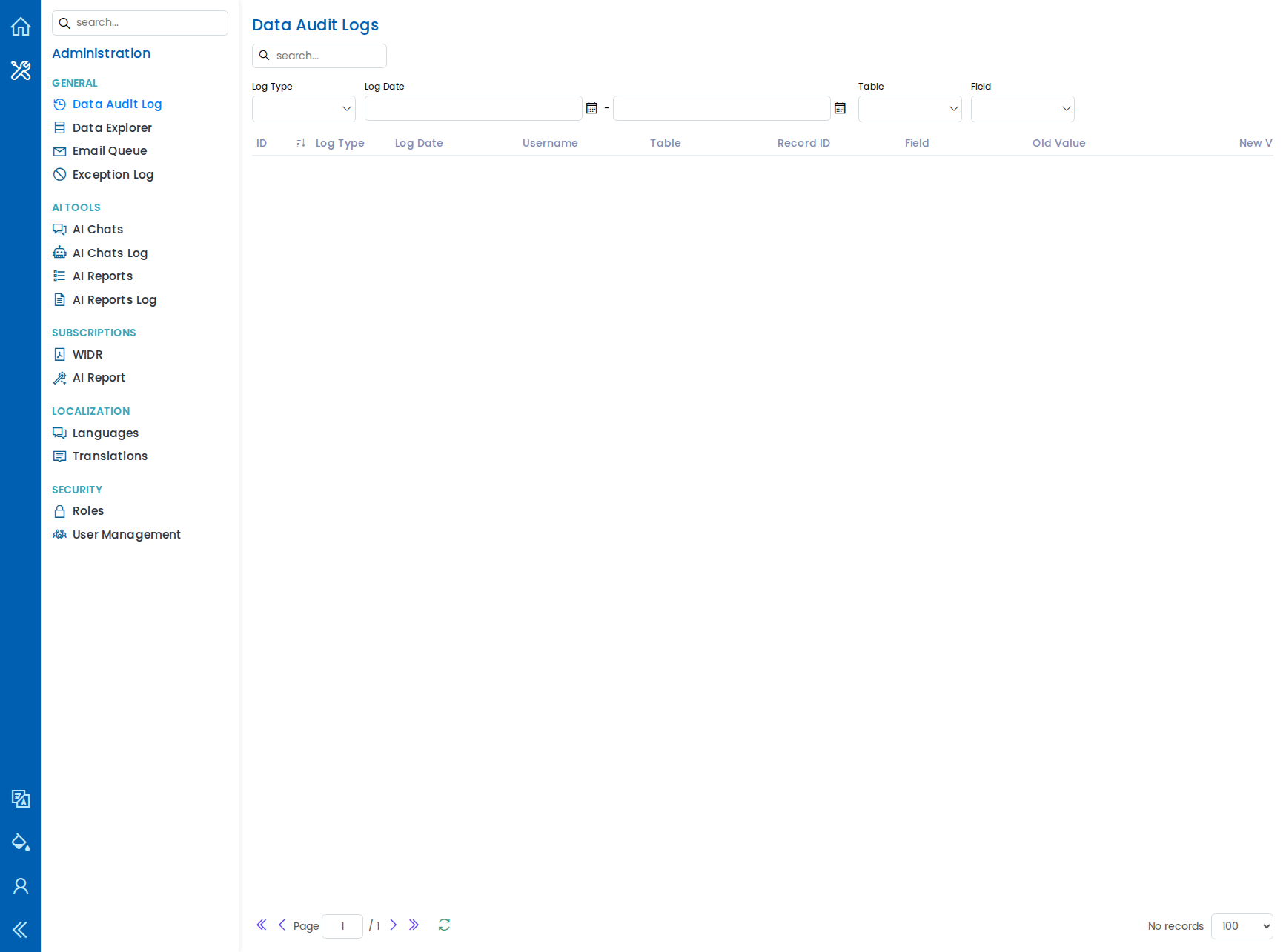Sort by Log Date column header
Screen dimensions: 1286x952
click(419, 143)
